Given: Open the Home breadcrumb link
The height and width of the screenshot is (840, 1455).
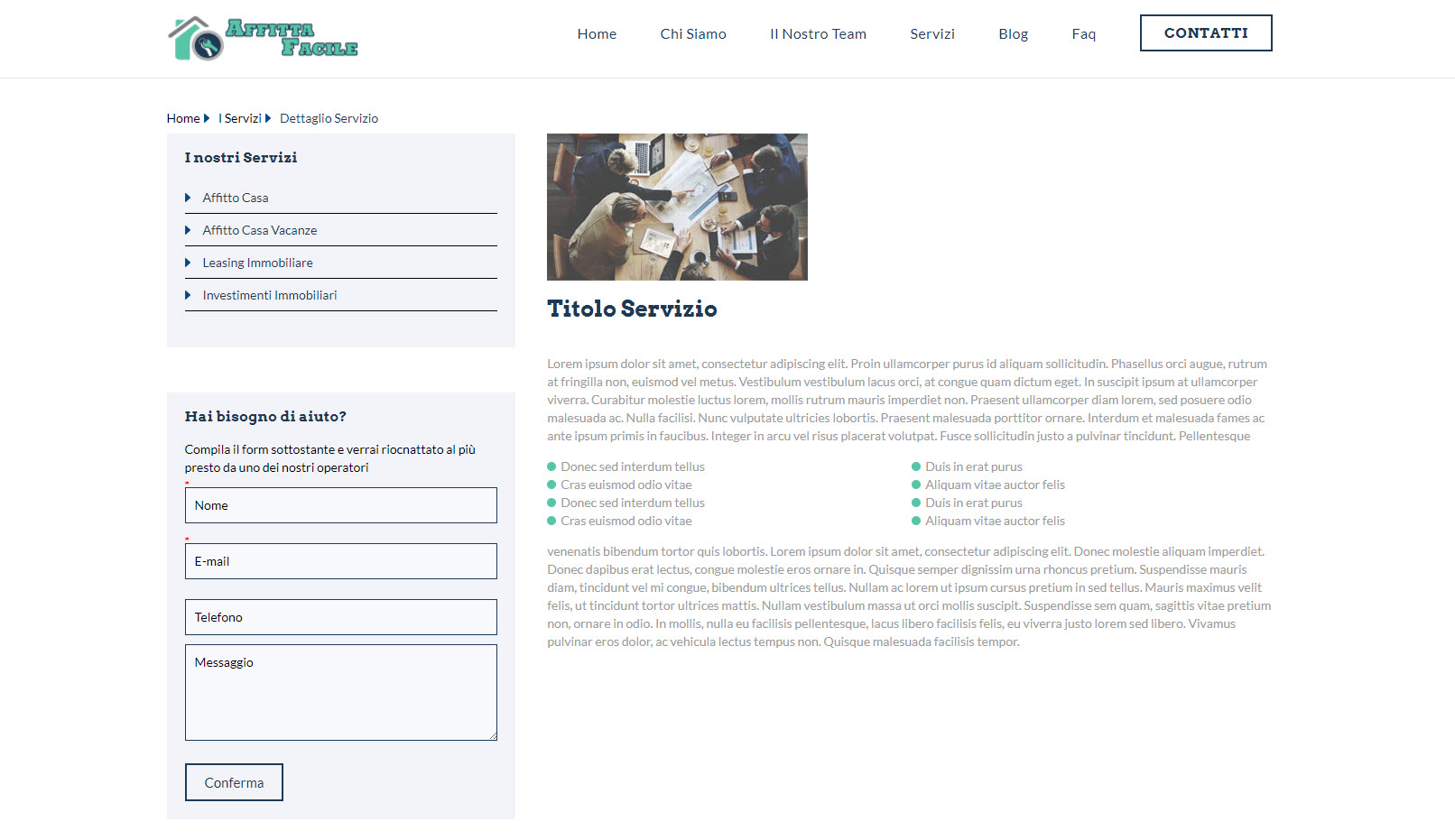Looking at the screenshot, I should coord(183,118).
